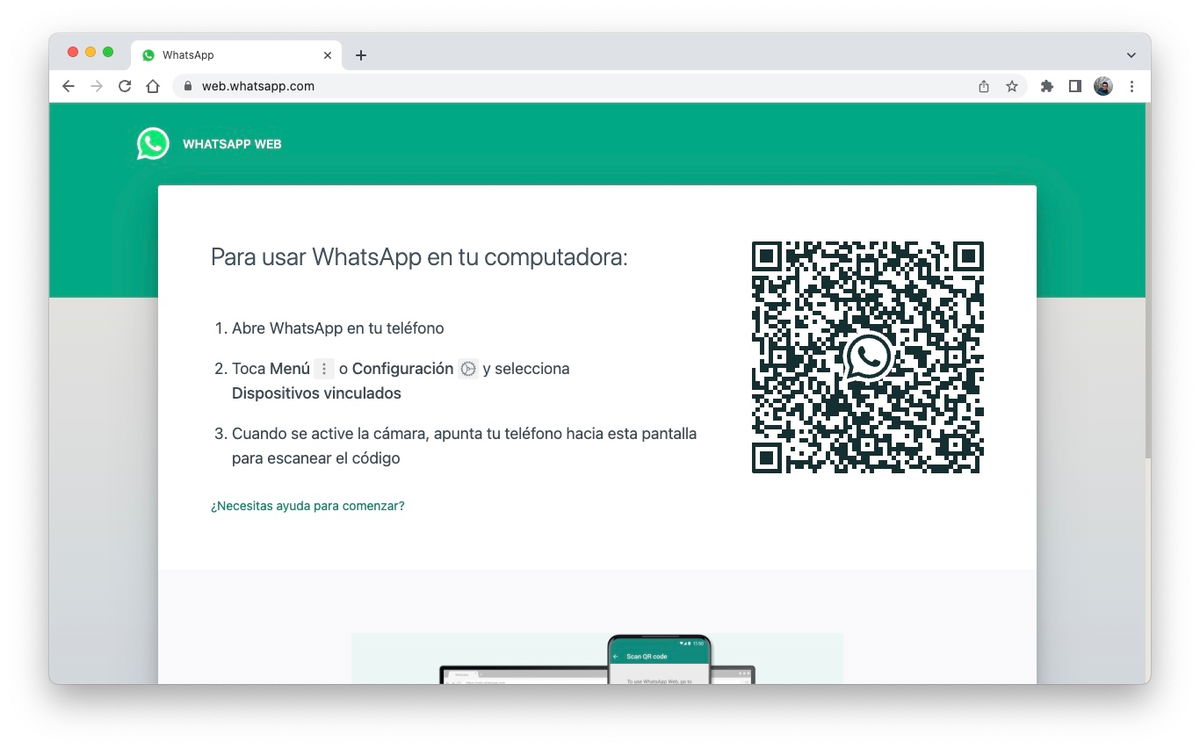1200x749 pixels.
Task: Select the inline Menú three-dot icon in step 2
Action: click(323, 368)
